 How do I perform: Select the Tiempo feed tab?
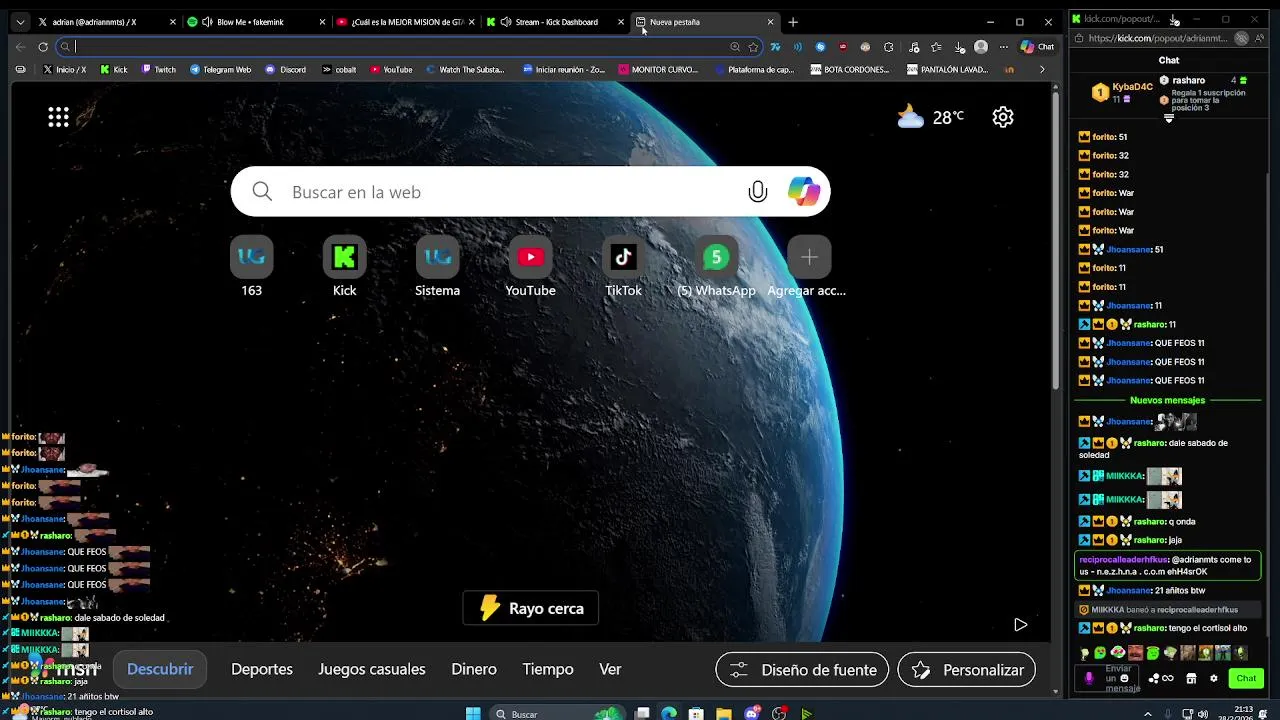[x=548, y=669]
